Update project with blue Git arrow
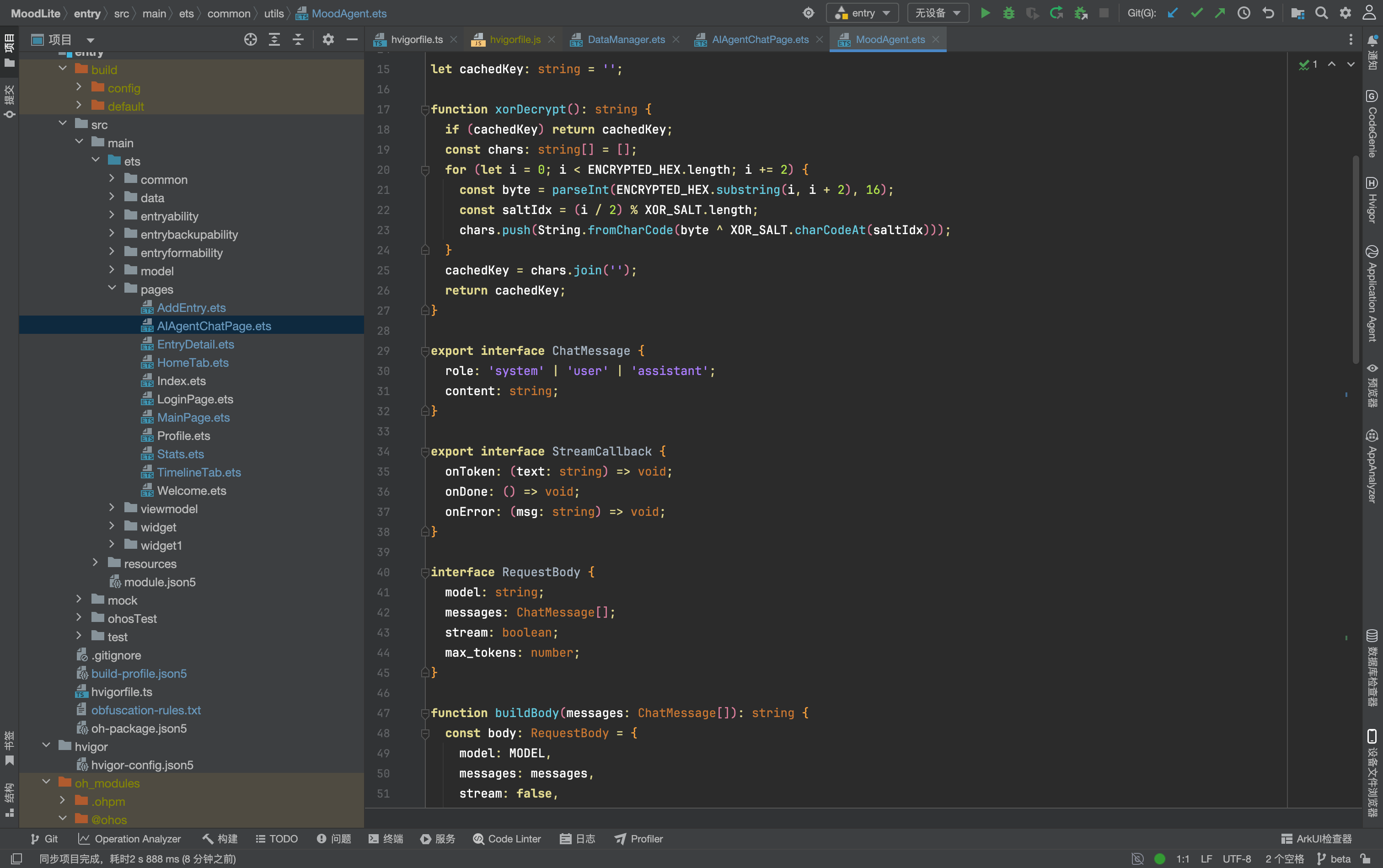Screen dimensions: 1383x868 click(1172, 13)
